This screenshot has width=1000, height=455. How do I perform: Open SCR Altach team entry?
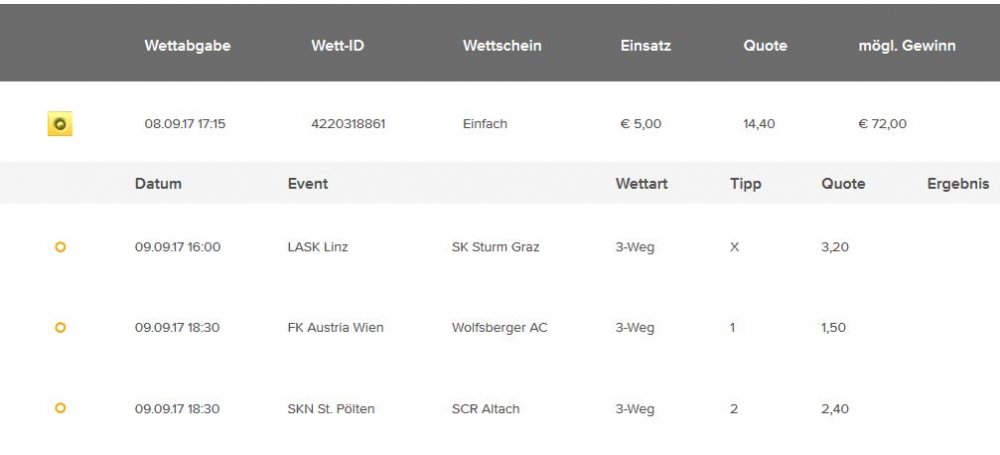pyautogui.click(x=485, y=408)
